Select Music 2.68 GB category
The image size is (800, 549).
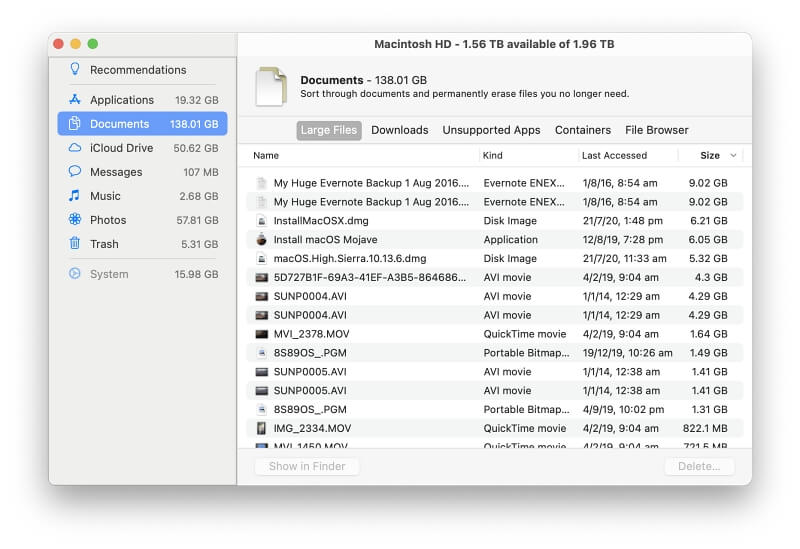142,195
